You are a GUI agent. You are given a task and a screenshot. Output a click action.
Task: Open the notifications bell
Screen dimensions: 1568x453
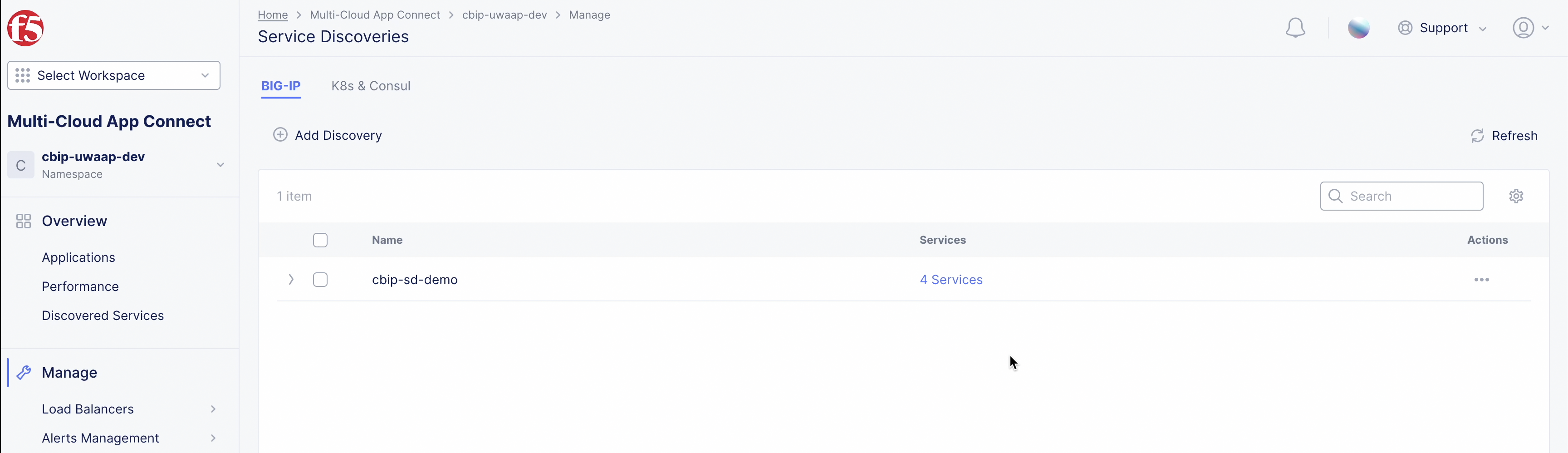pyautogui.click(x=1295, y=28)
